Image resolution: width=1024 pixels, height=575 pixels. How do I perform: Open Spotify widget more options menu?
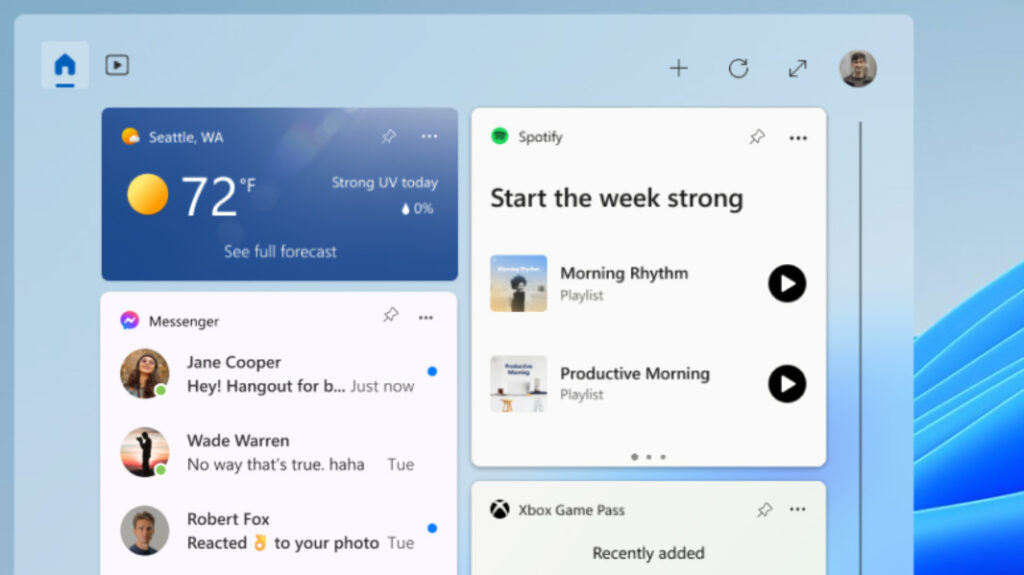798,138
